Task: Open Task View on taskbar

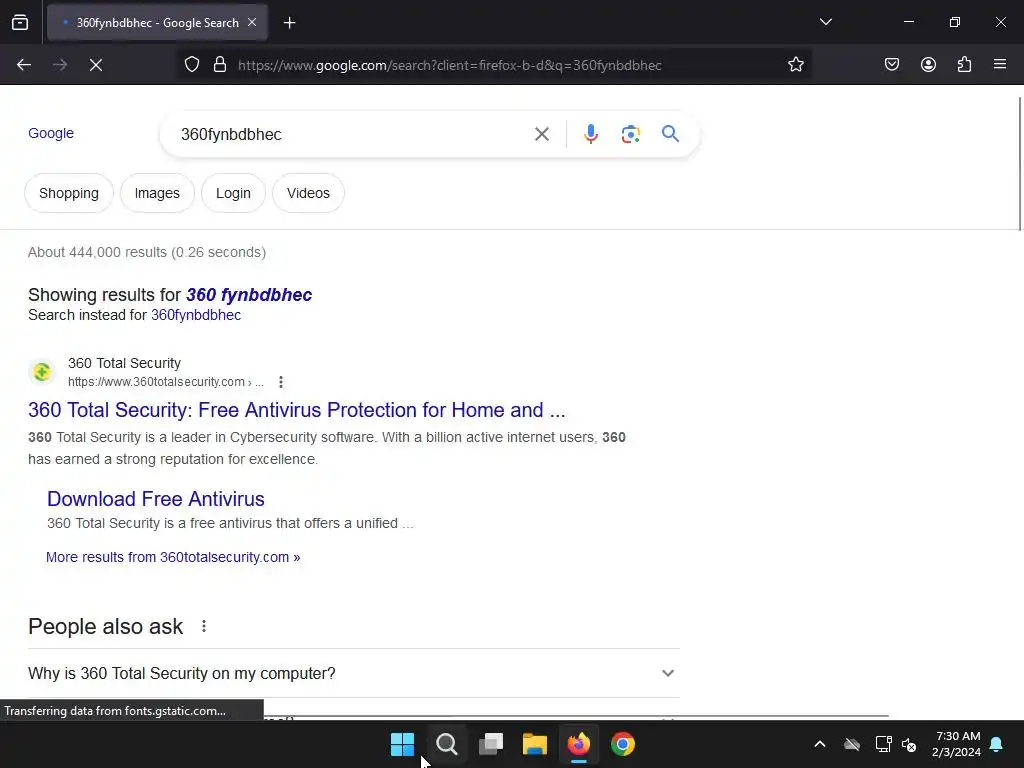Action: point(490,744)
